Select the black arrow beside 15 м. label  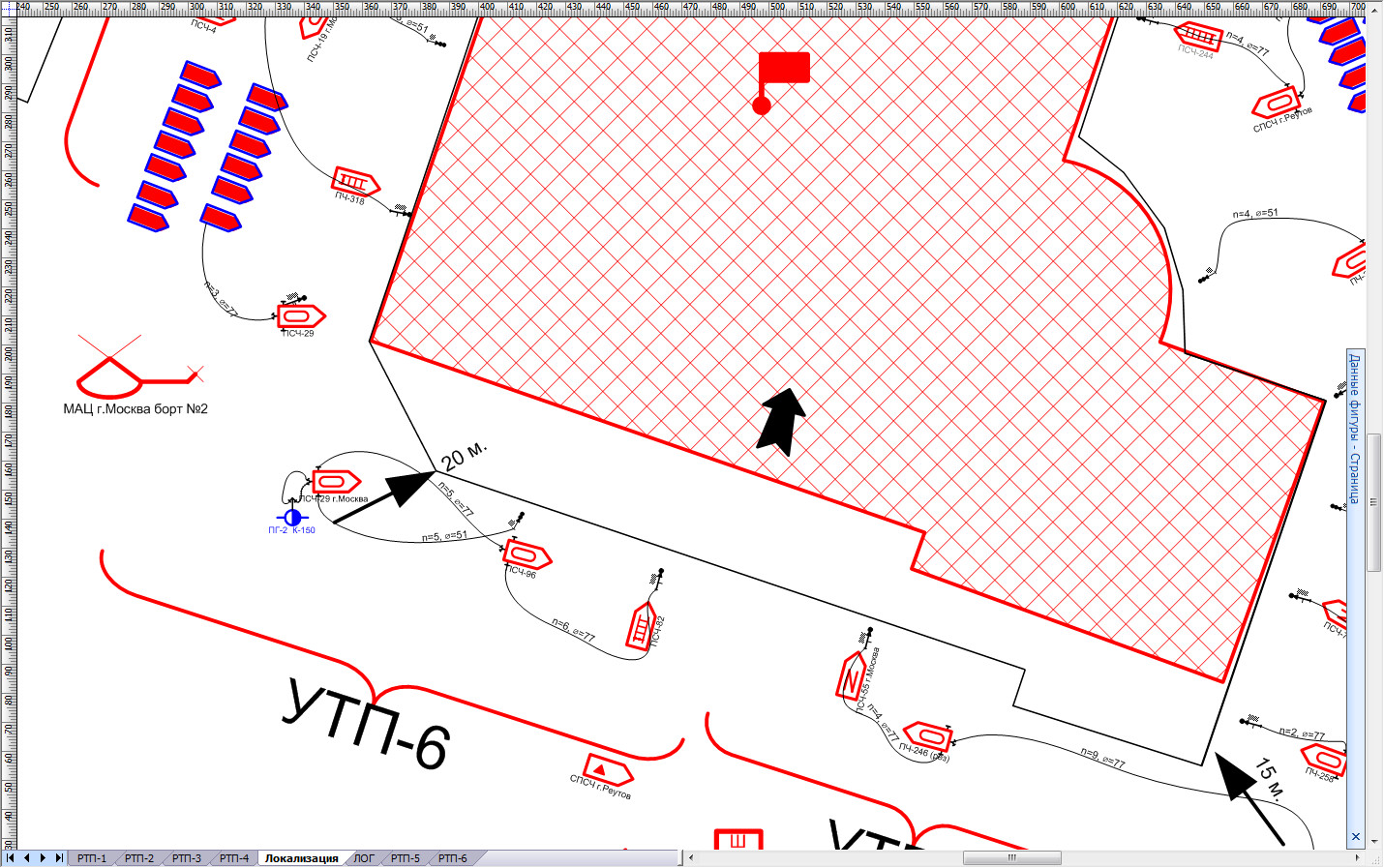[x=1249, y=799]
